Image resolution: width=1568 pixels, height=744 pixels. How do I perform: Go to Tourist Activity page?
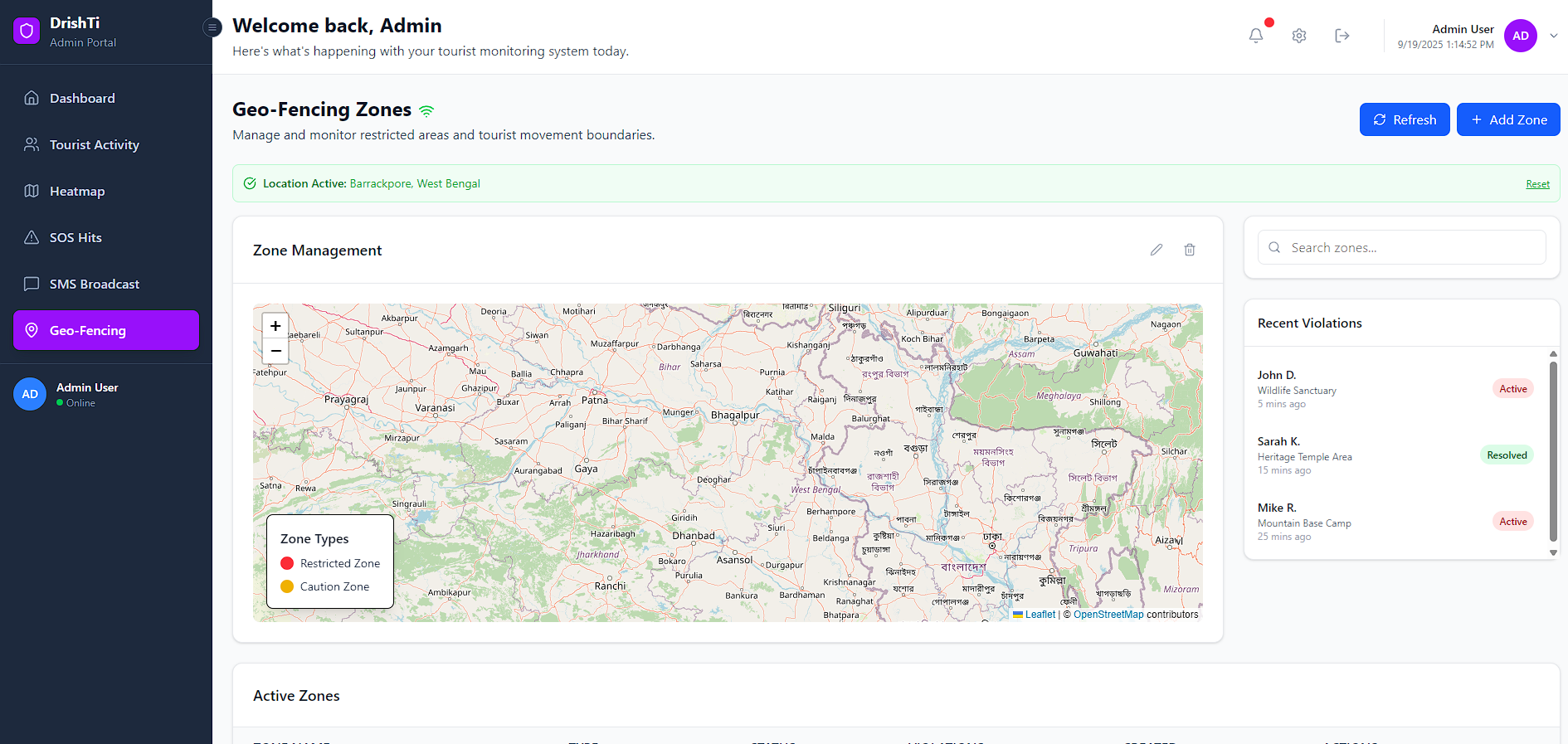click(x=106, y=144)
